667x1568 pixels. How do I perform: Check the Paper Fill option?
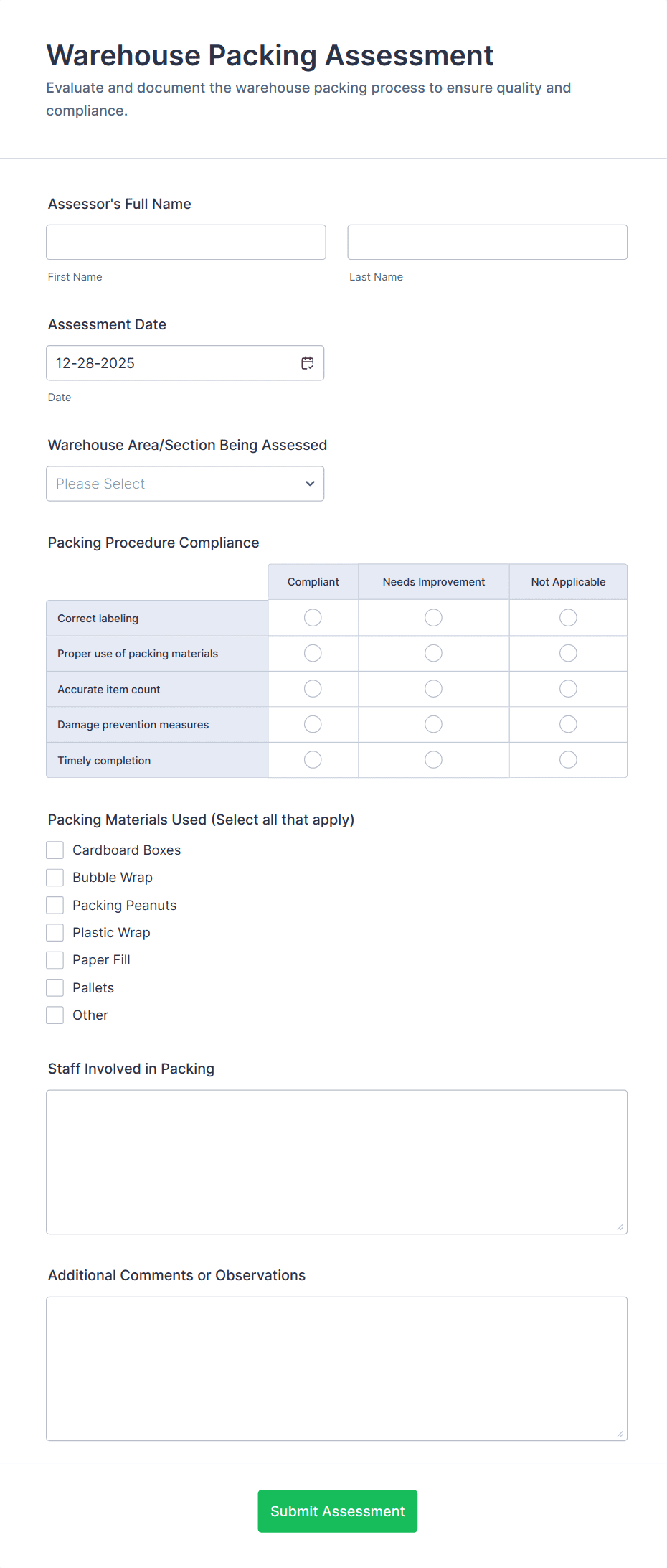(55, 959)
